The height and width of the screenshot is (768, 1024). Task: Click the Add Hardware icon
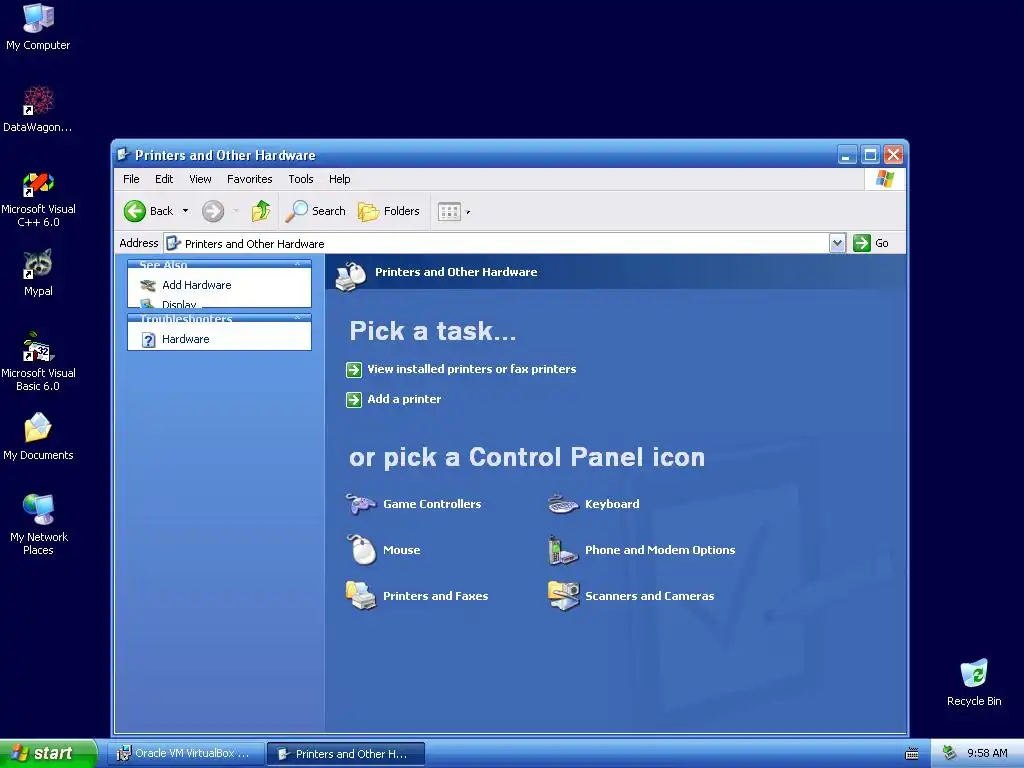[148, 285]
